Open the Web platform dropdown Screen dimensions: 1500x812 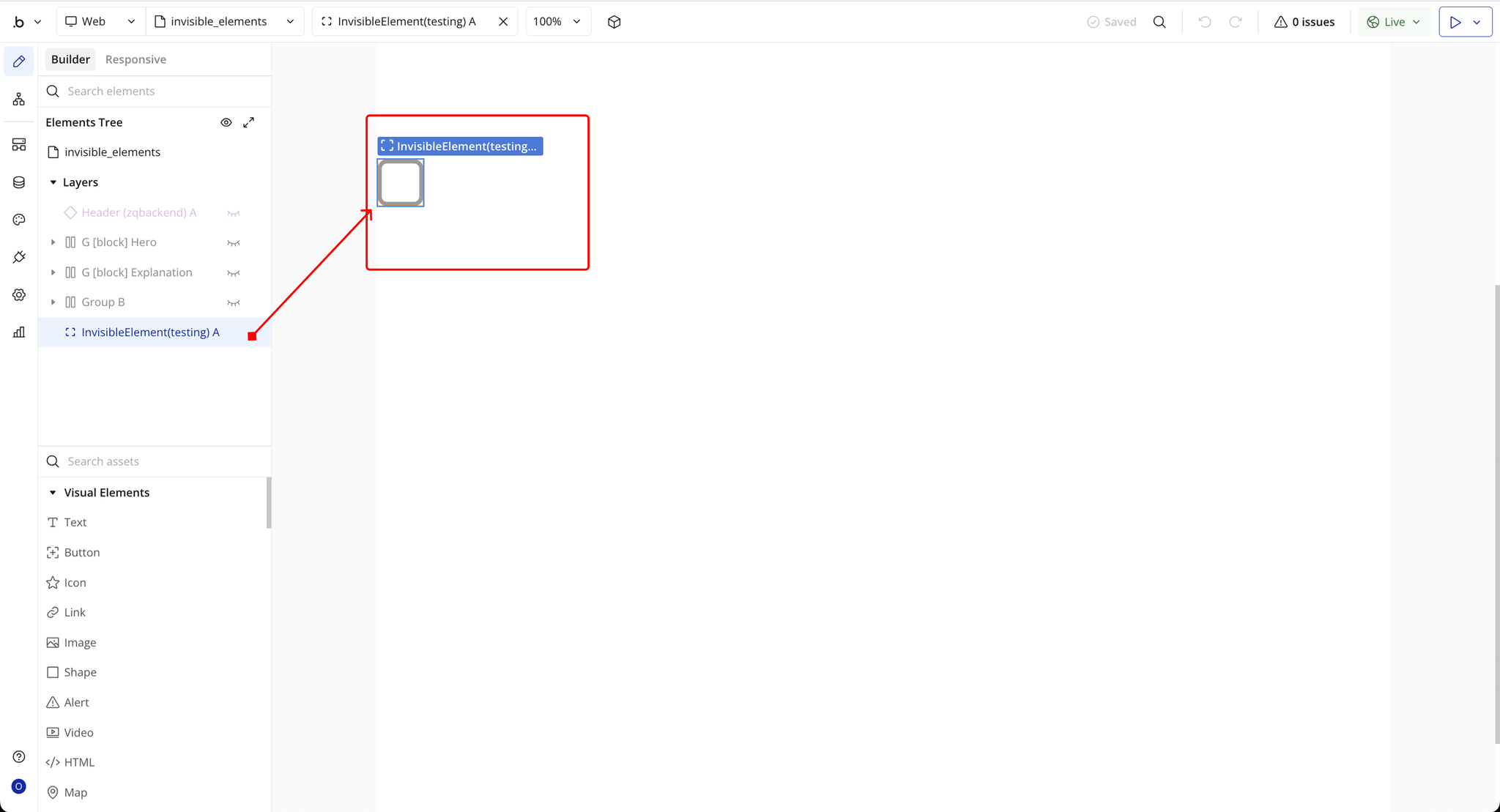pos(100,22)
